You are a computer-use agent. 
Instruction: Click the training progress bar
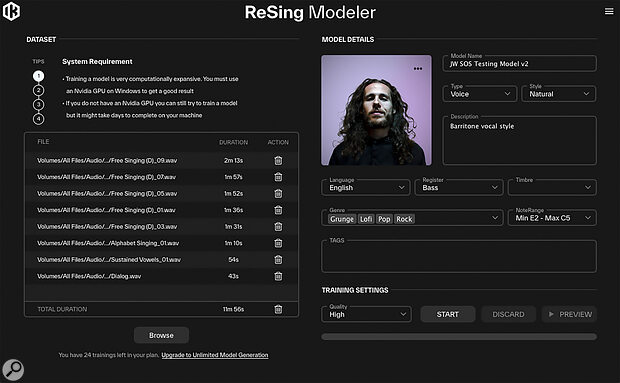459,337
